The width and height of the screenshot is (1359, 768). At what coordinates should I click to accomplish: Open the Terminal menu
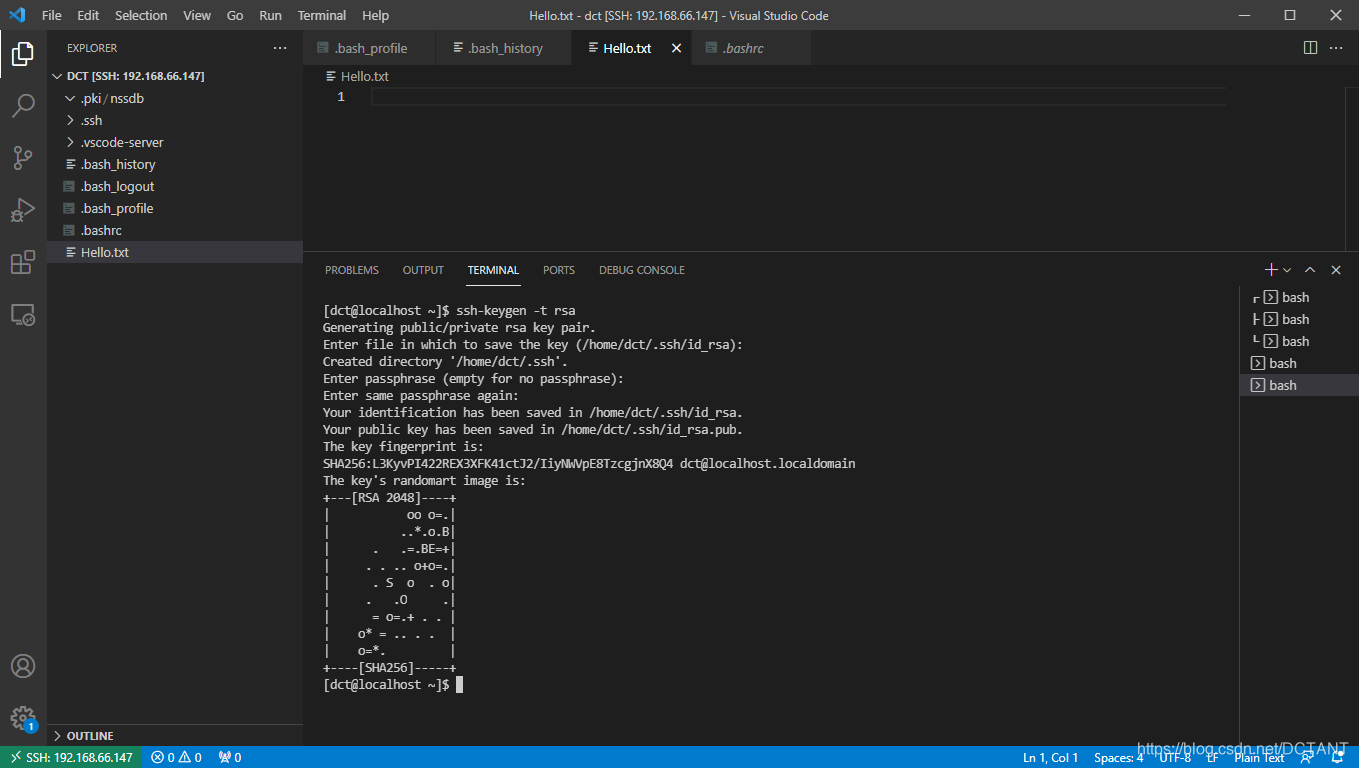pos(322,15)
